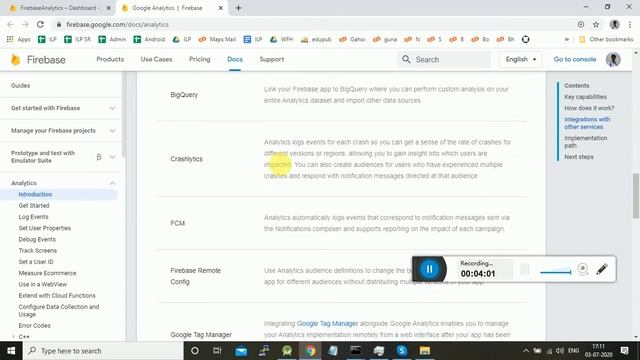Open the Products menu
Screen dimensions: 640x360
(x=110, y=59)
